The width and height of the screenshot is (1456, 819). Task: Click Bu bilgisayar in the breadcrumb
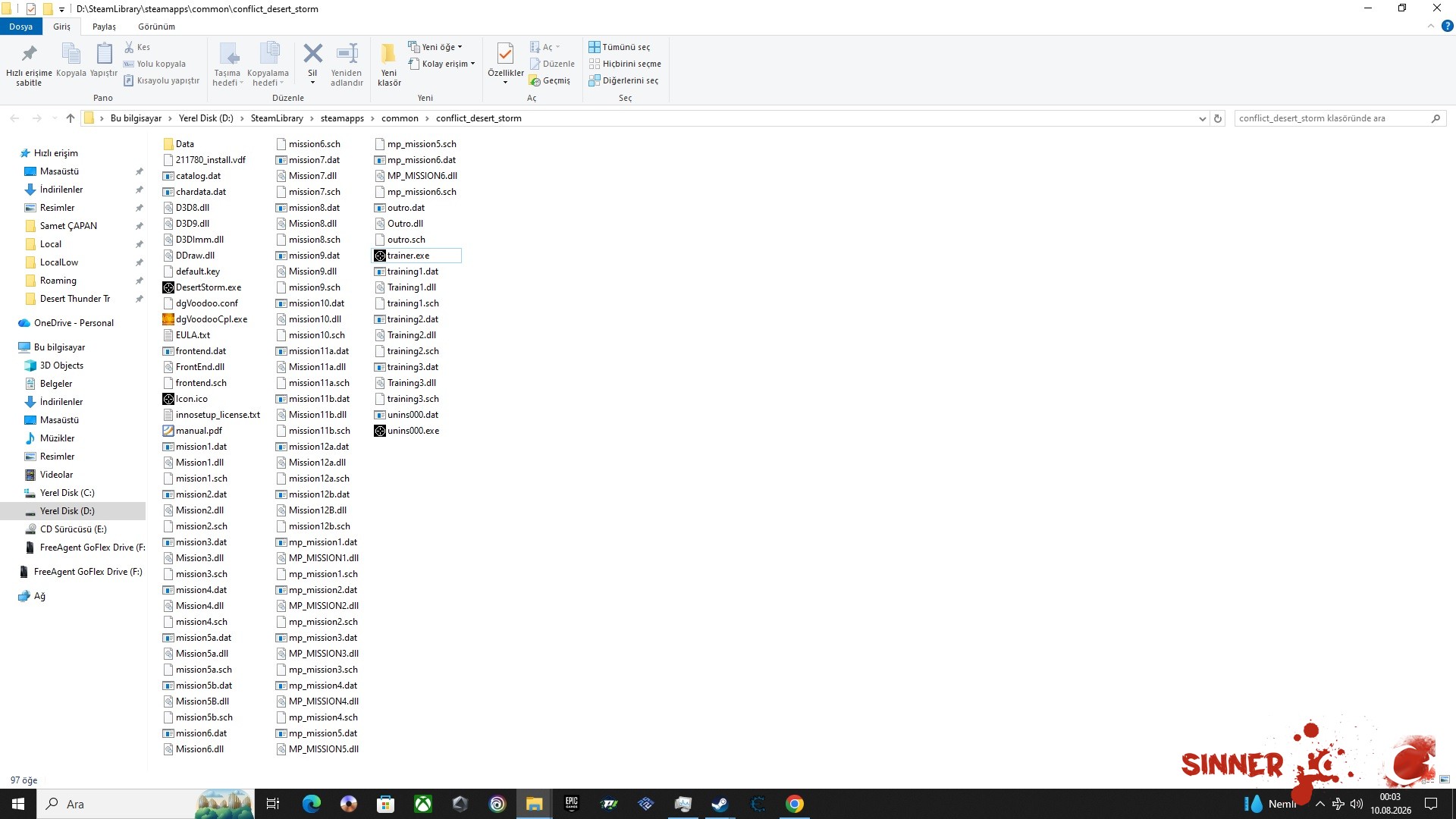click(x=136, y=118)
